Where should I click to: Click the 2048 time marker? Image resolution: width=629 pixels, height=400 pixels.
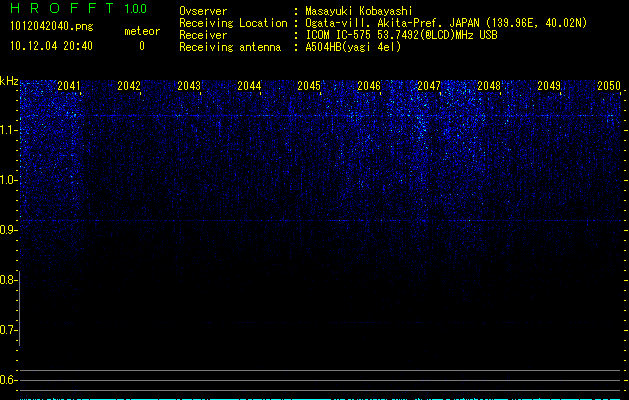pyautogui.click(x=489, y=86)
